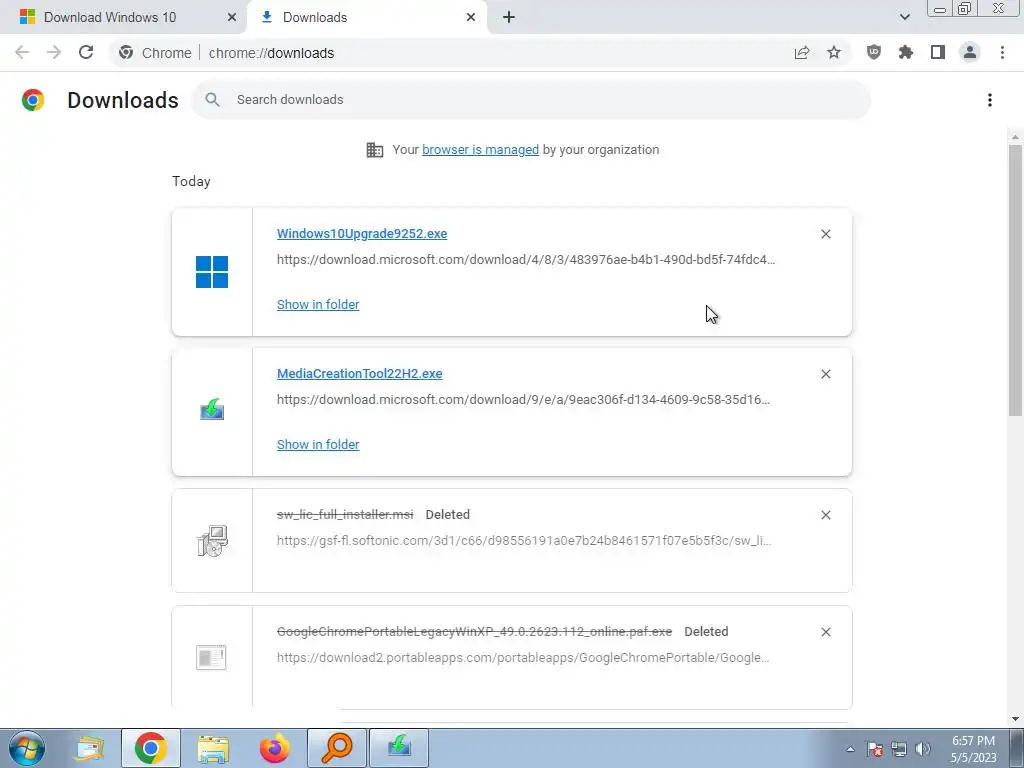Remove MediaCreationTool22H2.exe from the list
1024x768 pixels.
coord(825,374)
